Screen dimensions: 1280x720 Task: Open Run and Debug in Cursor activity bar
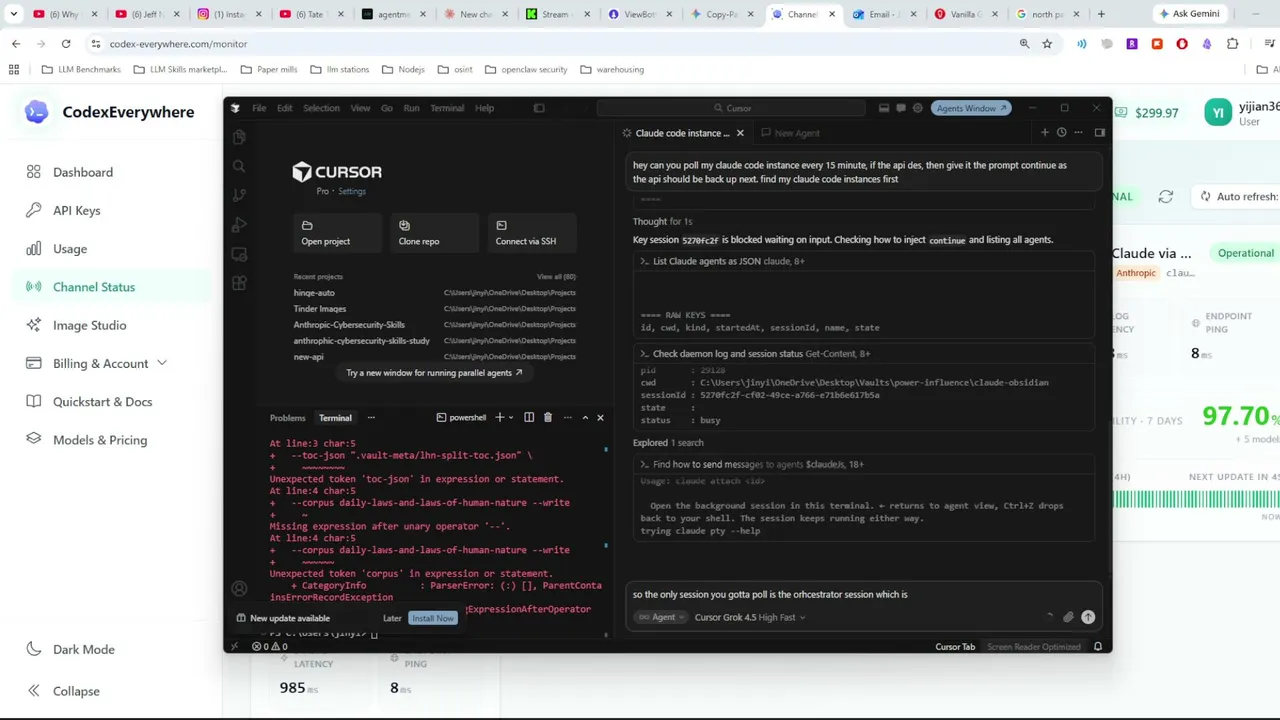(x=239, y=225)
